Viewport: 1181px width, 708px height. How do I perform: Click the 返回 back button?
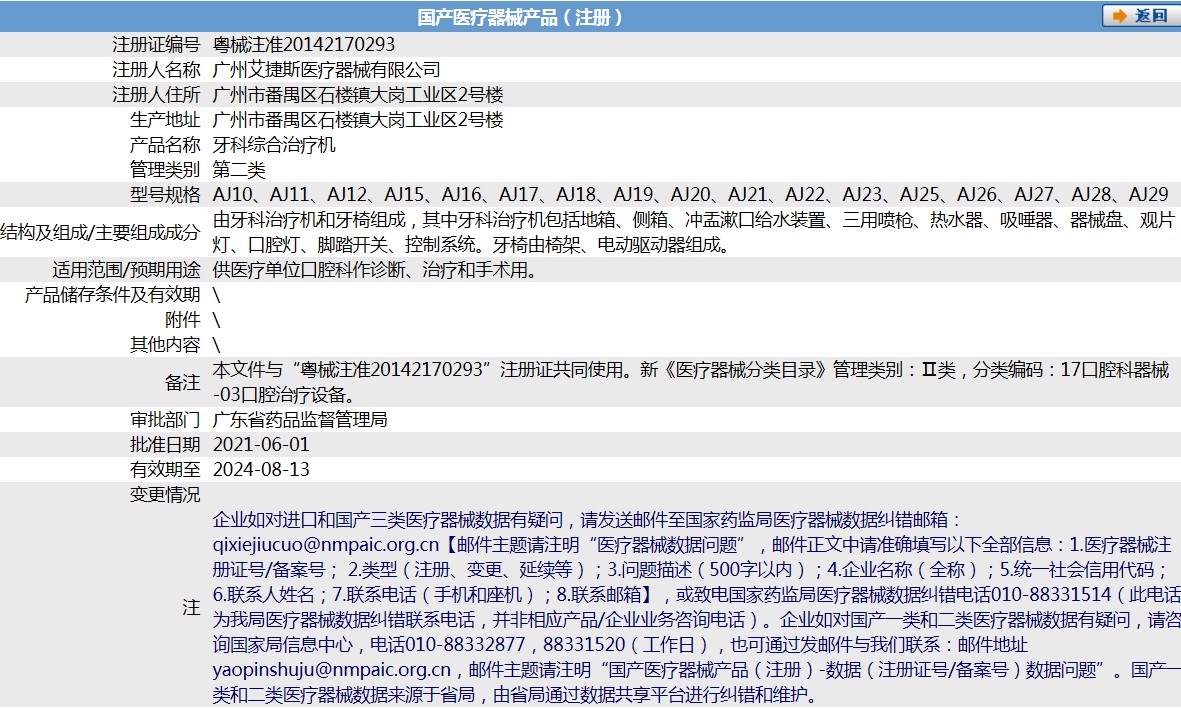tap(1140, 16)
